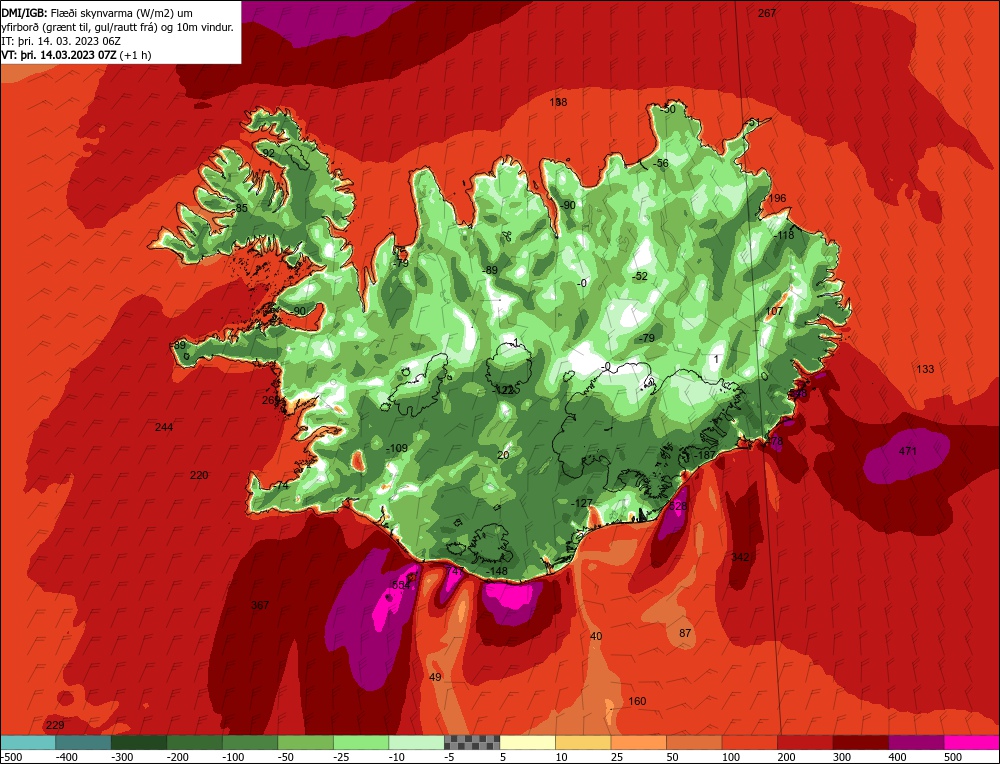
Task: Click the palest green swatch between -10 and -5
Action: tap(416, 742)
